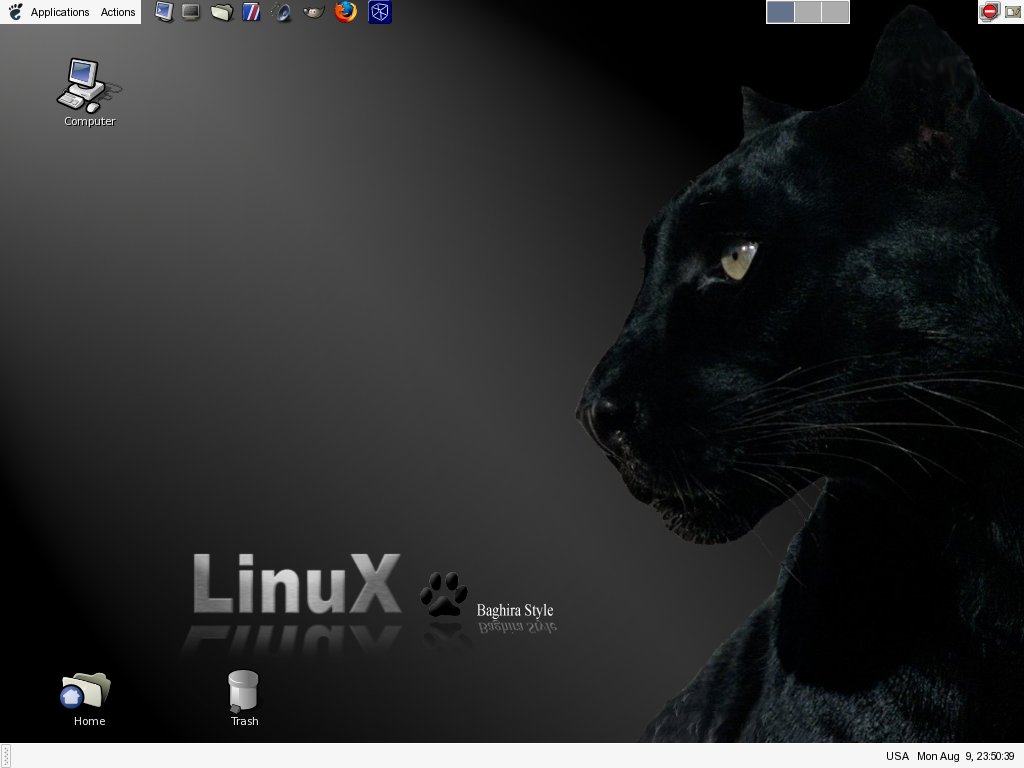
Task: Click the USA keyboard layout indicator
Action: pos(897,756)
